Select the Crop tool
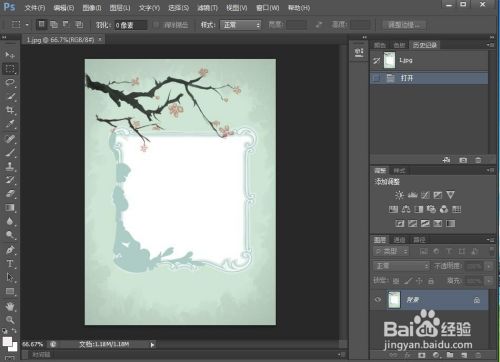Screen dimensions: 500x362 click(x=10, y=110)
